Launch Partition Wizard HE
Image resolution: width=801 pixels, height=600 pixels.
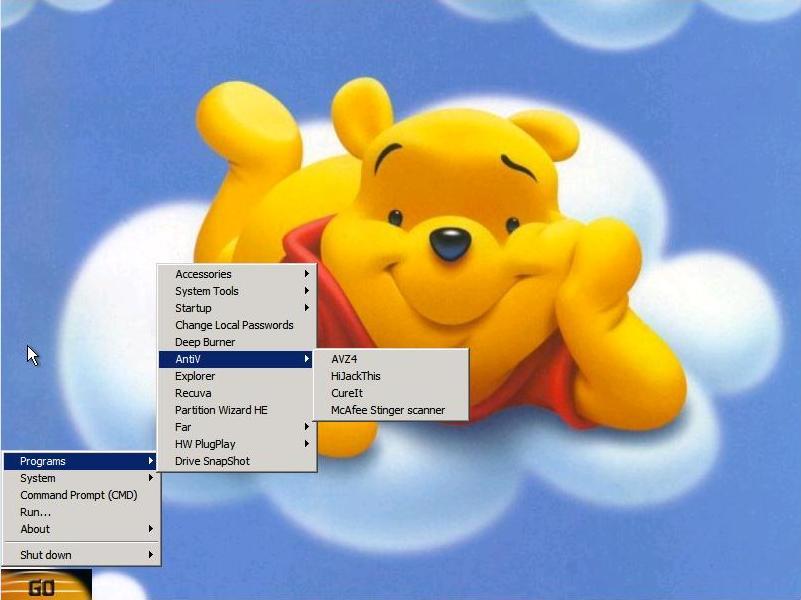(x=221, y=410)
